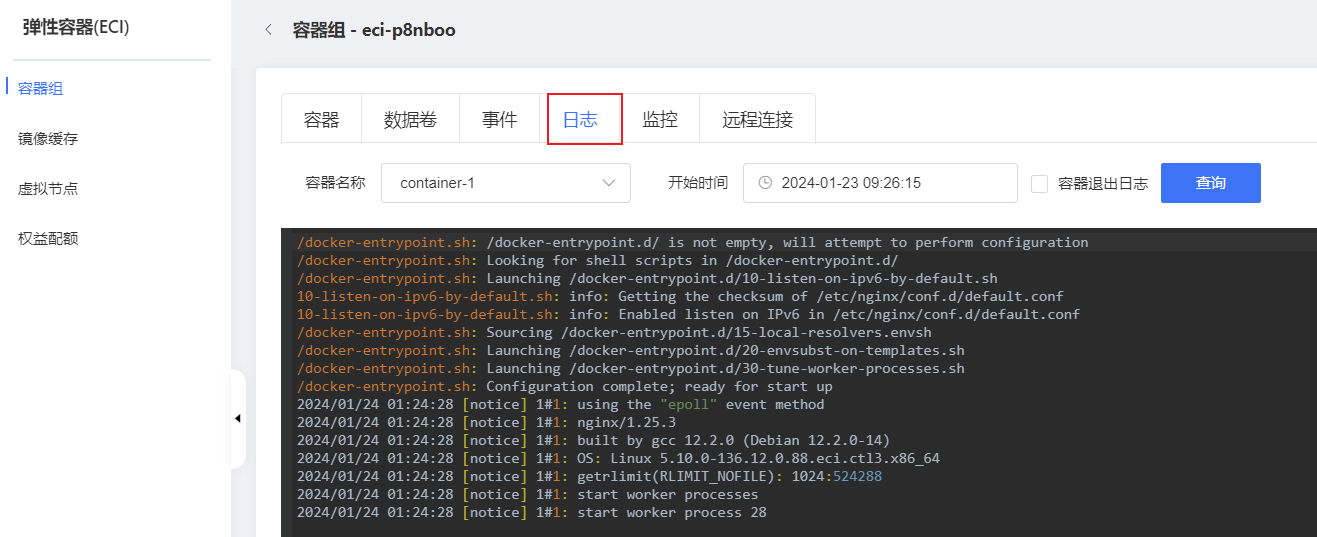The image size is (1317, 537).
Task: Click the 查询 button
Action: point(1210,183)
